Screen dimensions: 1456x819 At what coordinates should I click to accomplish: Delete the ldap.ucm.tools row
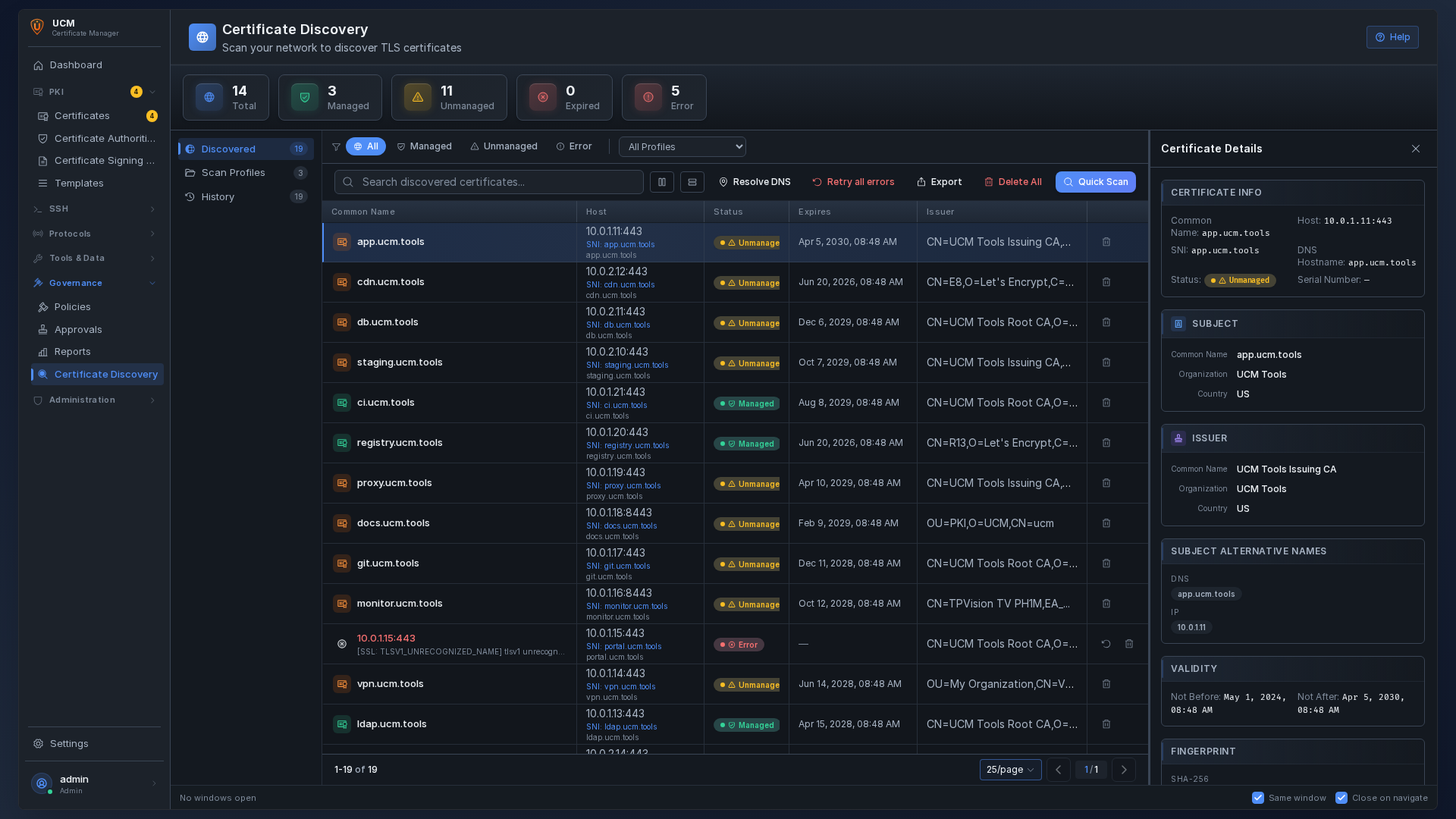click(x=1106, y=724)
